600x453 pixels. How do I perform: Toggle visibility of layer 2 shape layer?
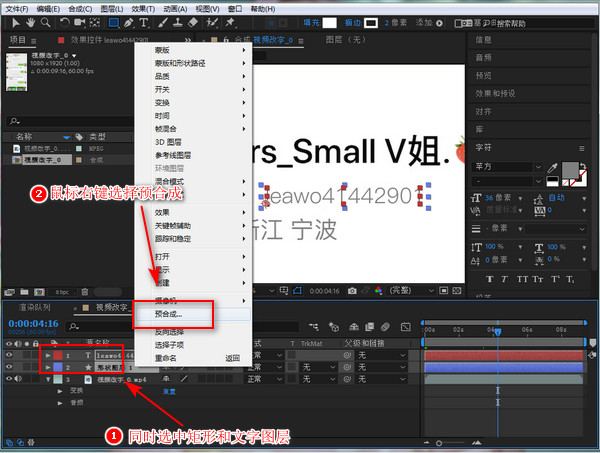point(10,367)
